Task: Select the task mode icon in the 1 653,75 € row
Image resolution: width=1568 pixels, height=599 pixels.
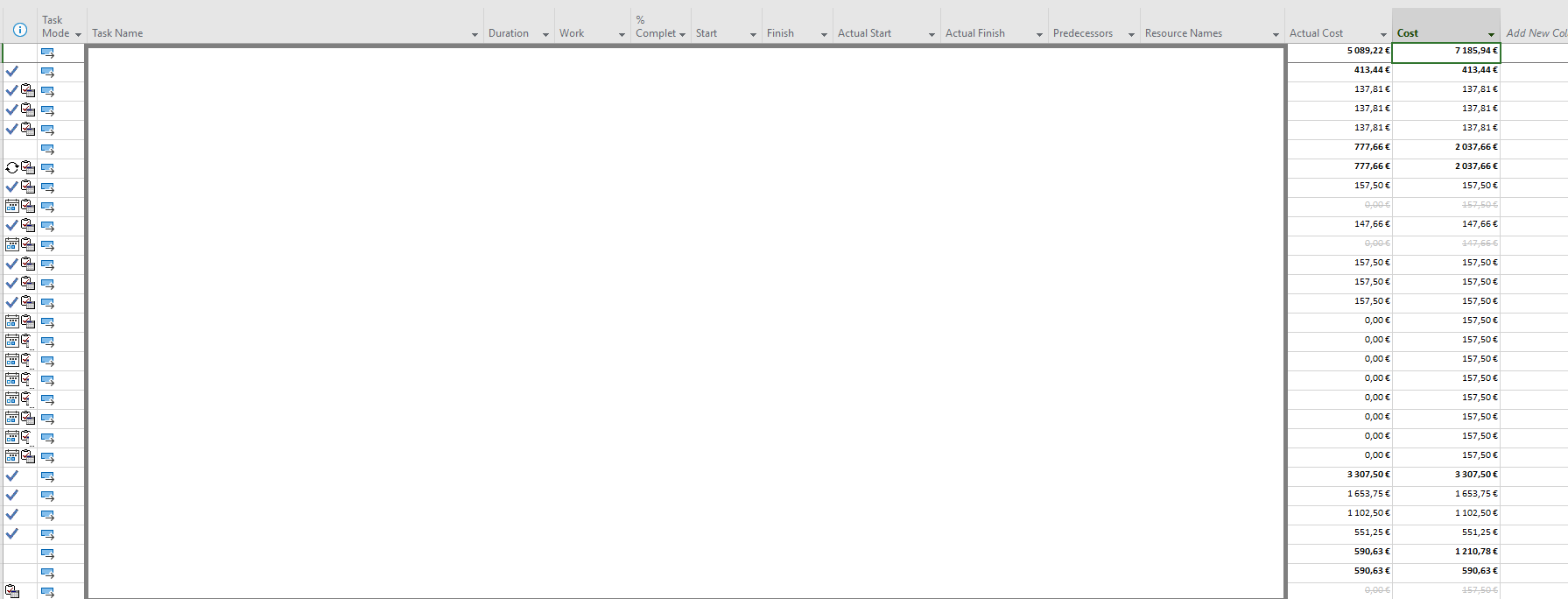Action: (48, 496)
